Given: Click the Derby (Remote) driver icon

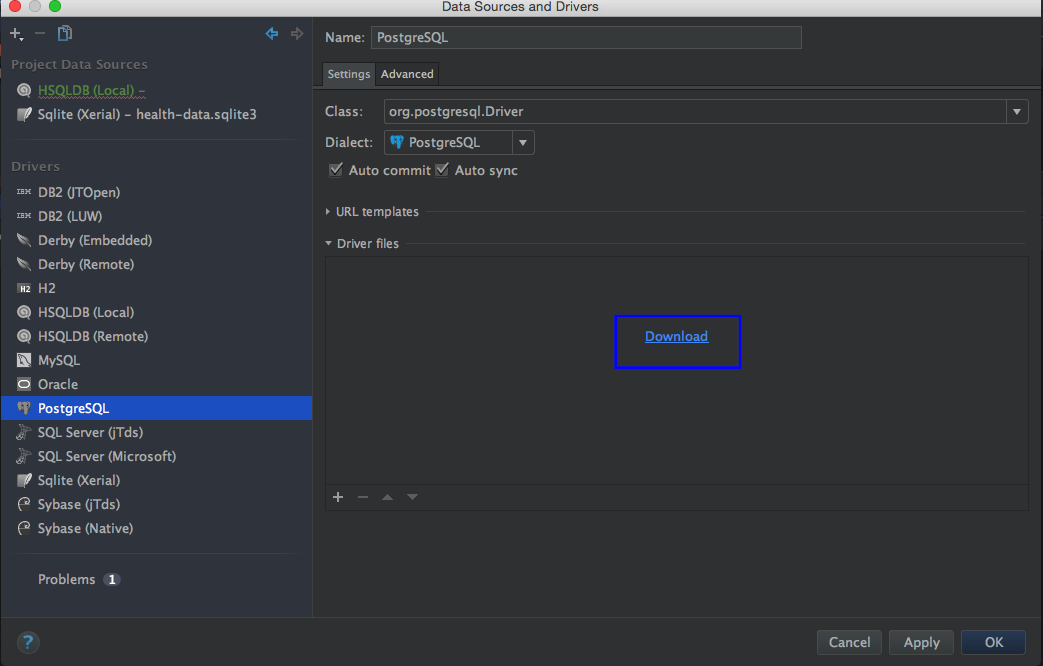Looking at the screenshot, I should [24, 264].
